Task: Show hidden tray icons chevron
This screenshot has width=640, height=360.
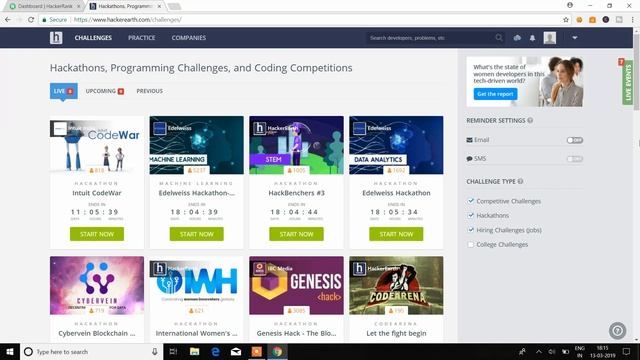Action: point(539,351)
